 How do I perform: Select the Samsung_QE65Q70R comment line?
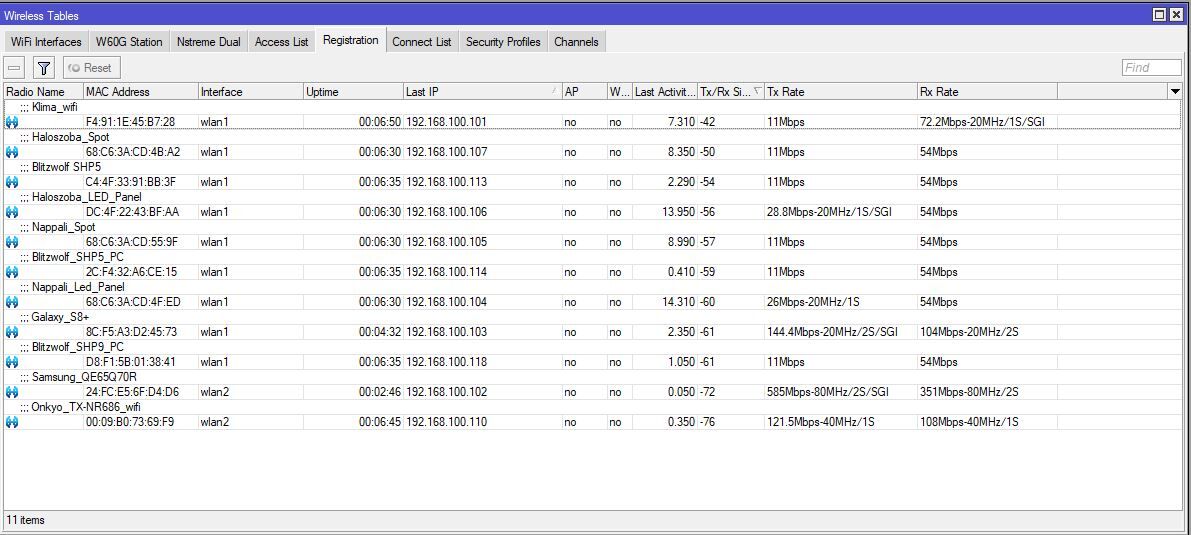(x=78, y=377)
